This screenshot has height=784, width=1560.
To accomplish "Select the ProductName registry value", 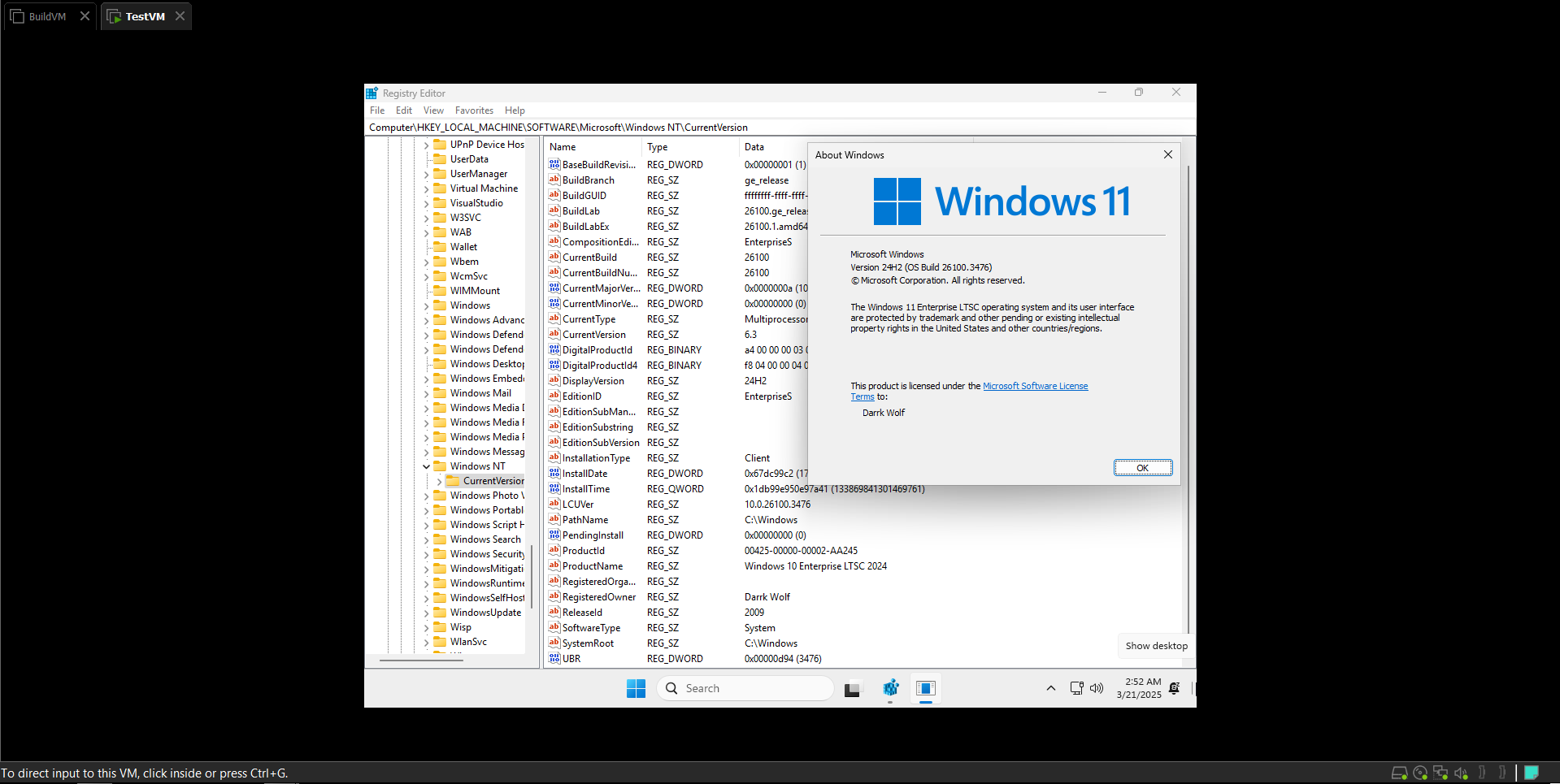I will [x=593, y=566].
